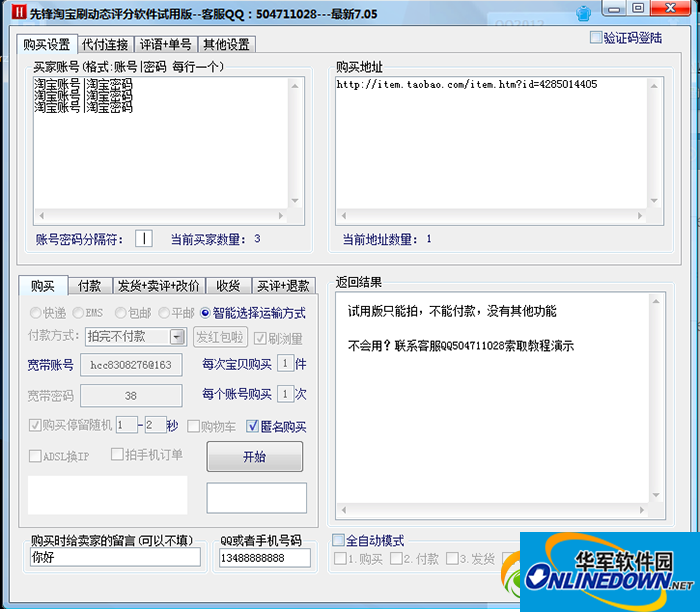Click the maximum seconds field showing 2
This screenshot has width=700, height=612.
click(156, 425)
